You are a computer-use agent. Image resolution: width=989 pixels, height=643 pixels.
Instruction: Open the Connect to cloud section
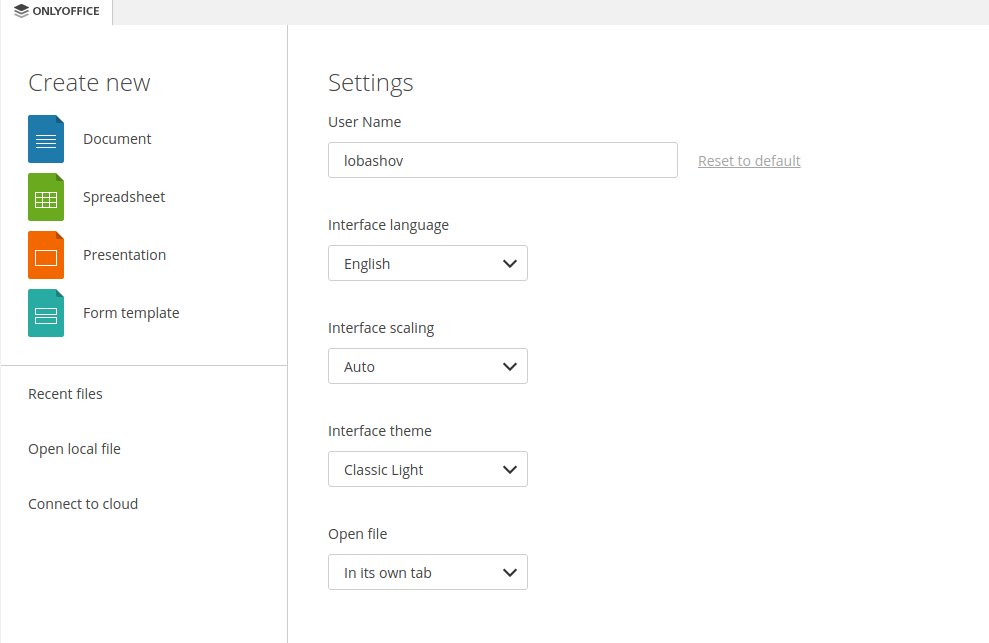83,504
